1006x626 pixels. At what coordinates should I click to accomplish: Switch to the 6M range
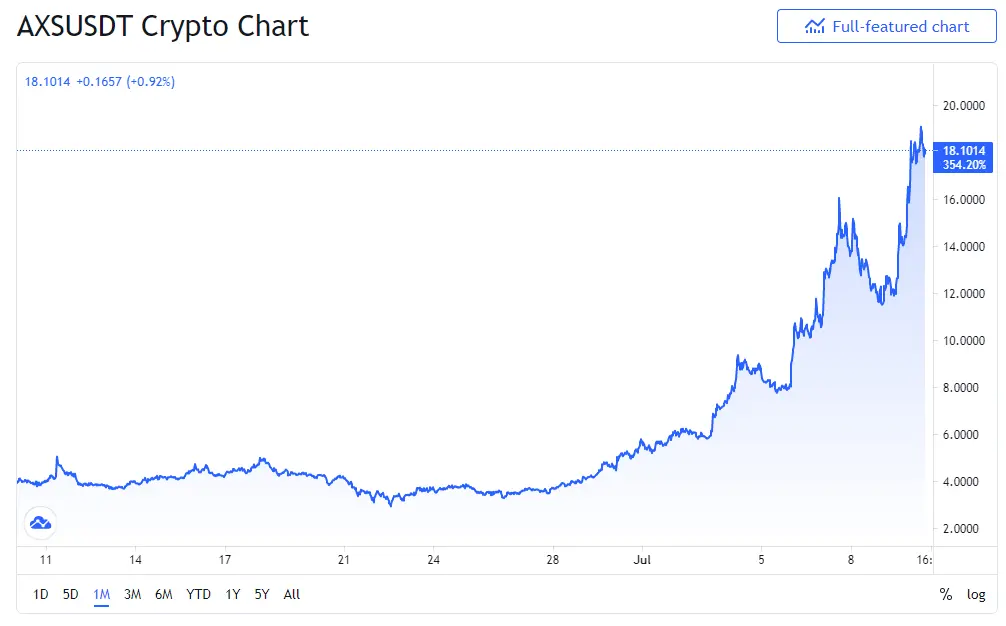pyautogui.click(x=164, y=595)
